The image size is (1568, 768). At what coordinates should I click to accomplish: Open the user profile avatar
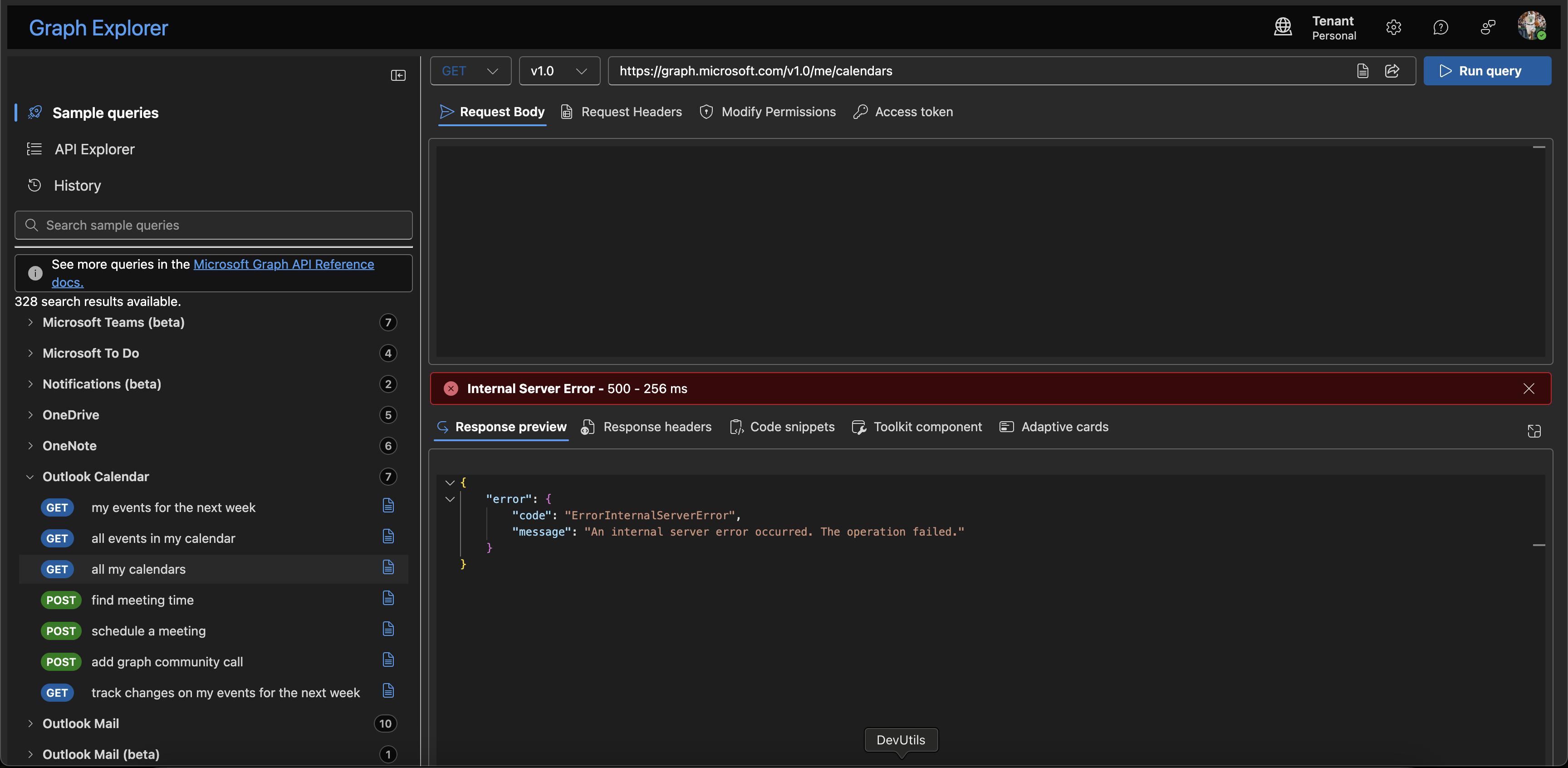(x=1532, y=25)
